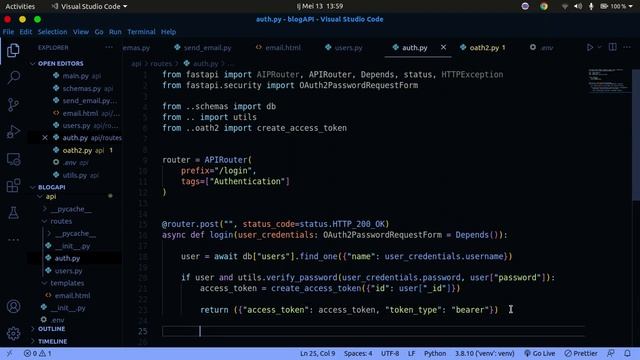The width and height of the screenshot is (640, 360).
Task: Open notifications bell in status bar
Action: click(x=627, y=353)
